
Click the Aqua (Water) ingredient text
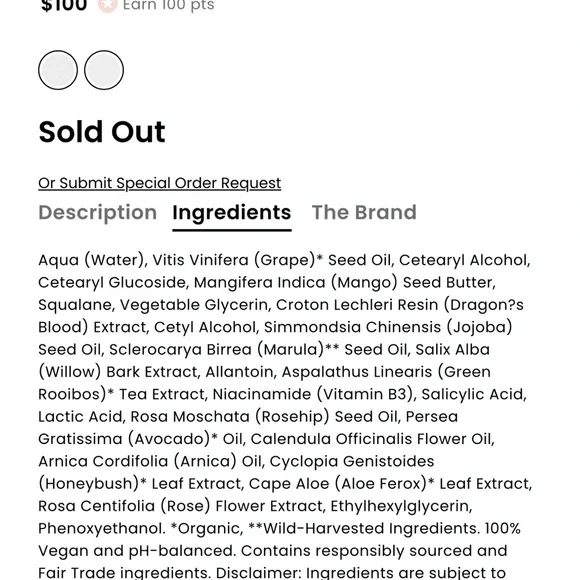[x=92, y=260]
